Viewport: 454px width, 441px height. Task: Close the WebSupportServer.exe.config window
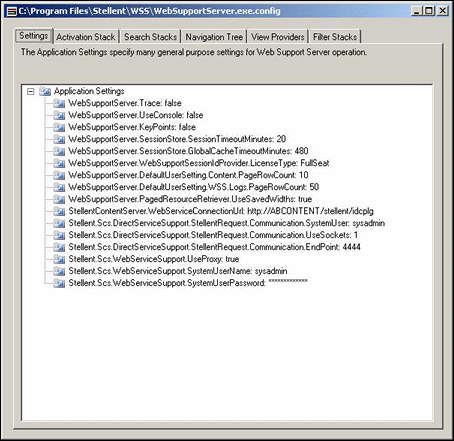click(443, 11)
